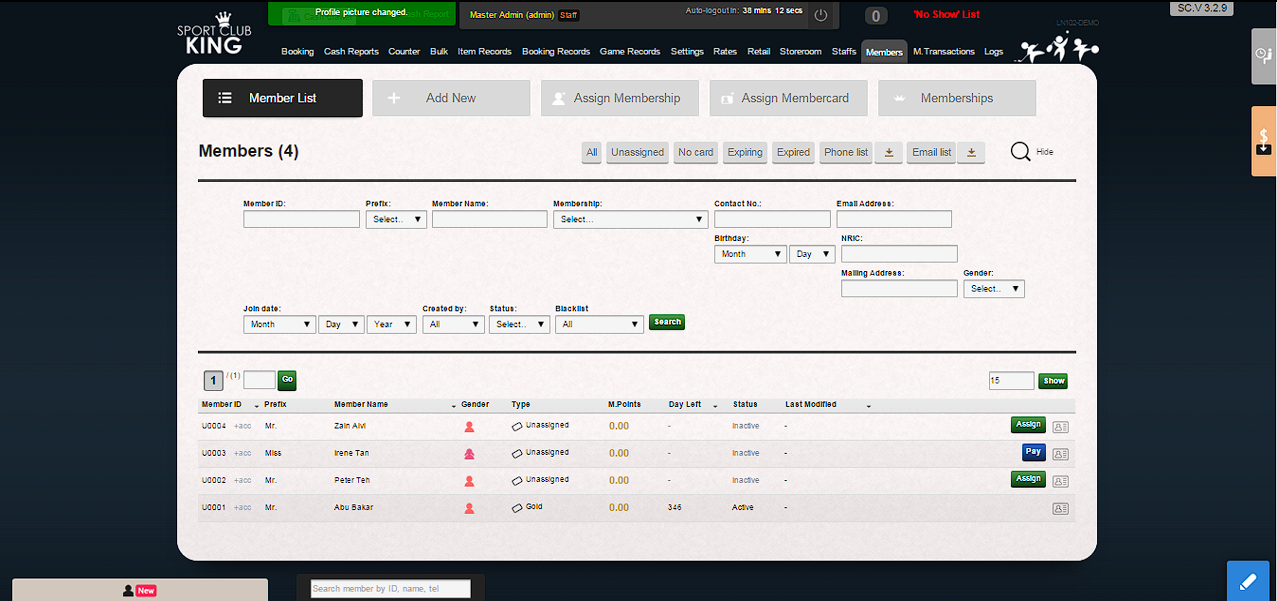Viewport: 1277px width, 601px height.
Task: Download the email list
Action: pos(972,152)
